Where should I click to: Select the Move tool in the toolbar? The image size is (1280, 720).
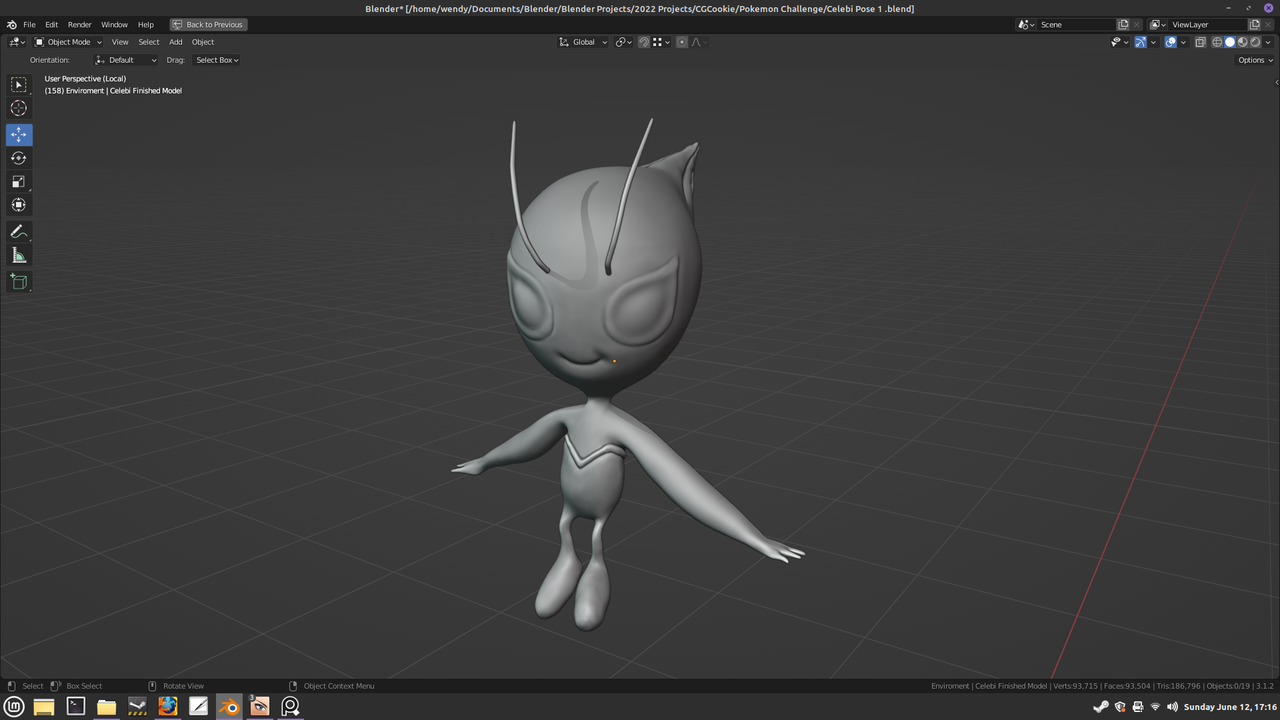tap(19, 134)
